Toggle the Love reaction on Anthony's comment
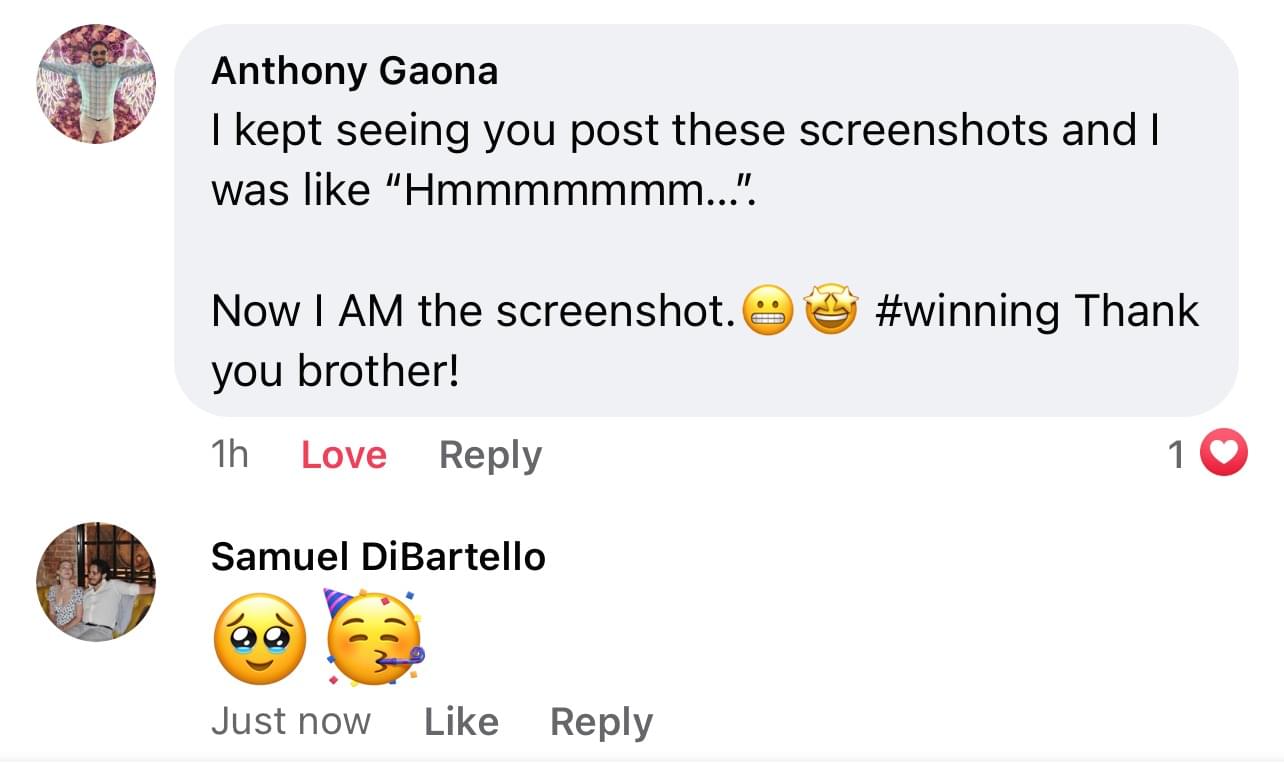 [x=344, y=456]
